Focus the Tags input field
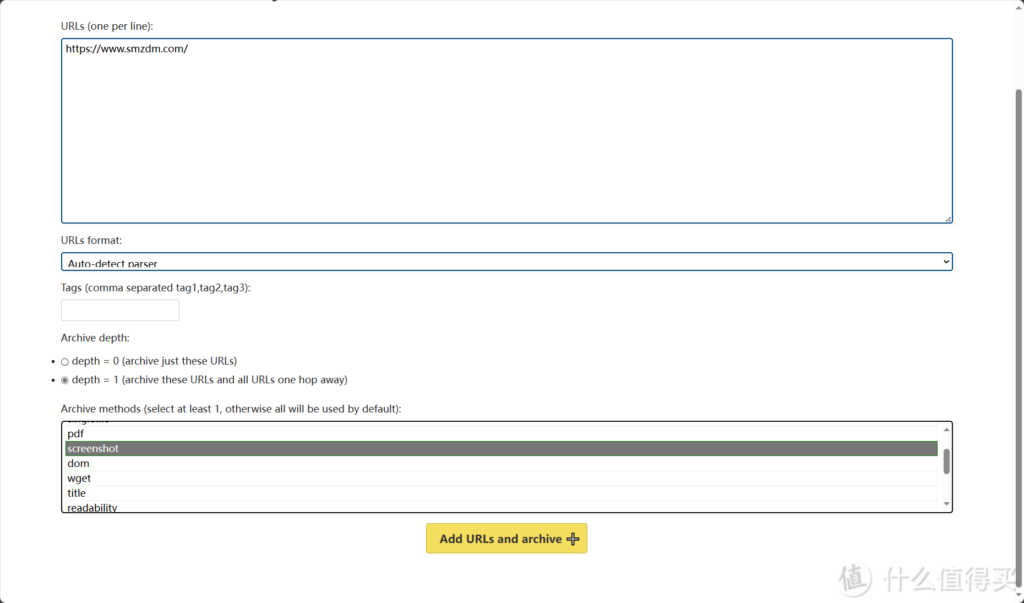This screenshot has height=603, width=1024. 120,310
